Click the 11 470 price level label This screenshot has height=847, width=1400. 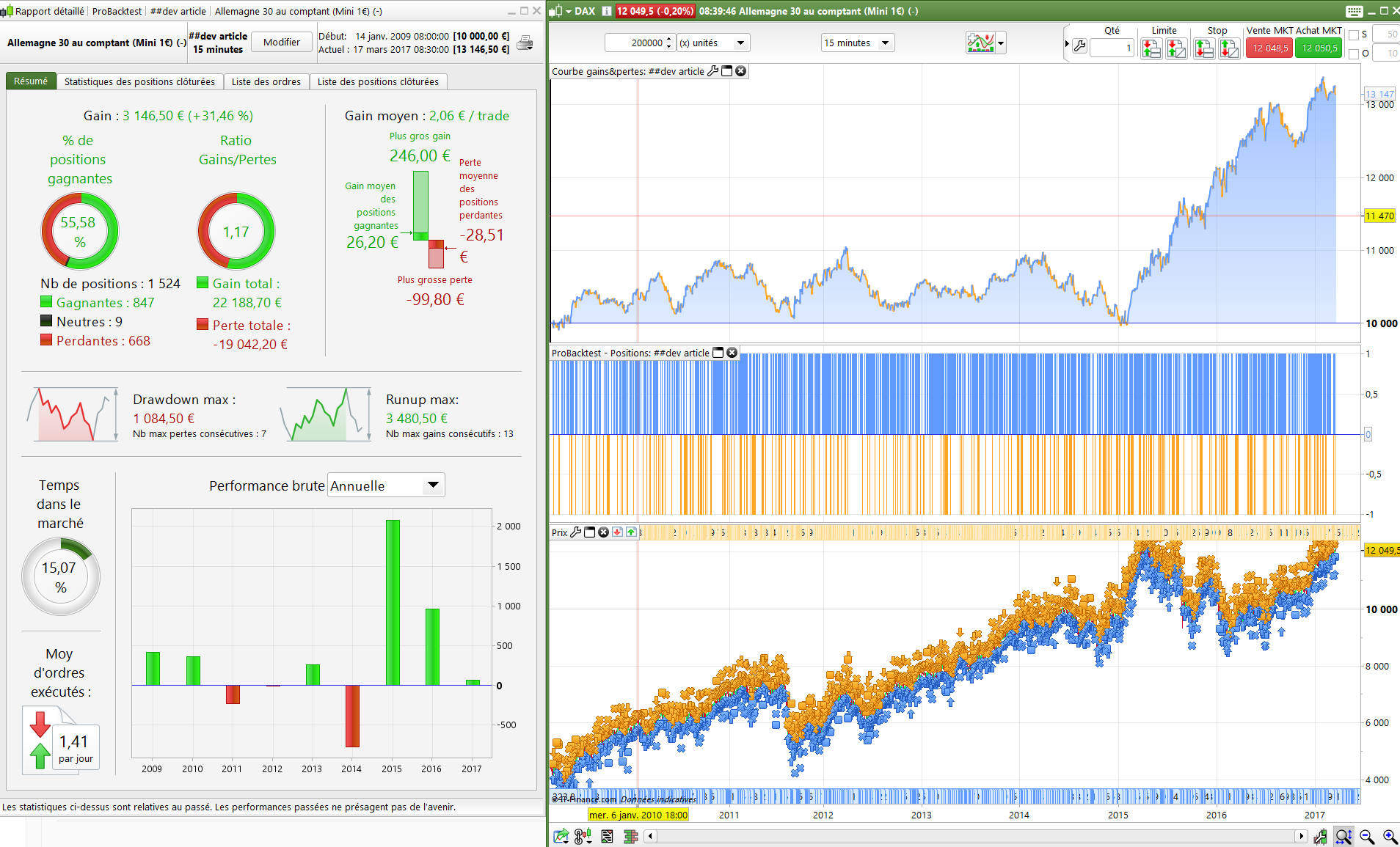pyautogui.click(x=1379, y=216)
